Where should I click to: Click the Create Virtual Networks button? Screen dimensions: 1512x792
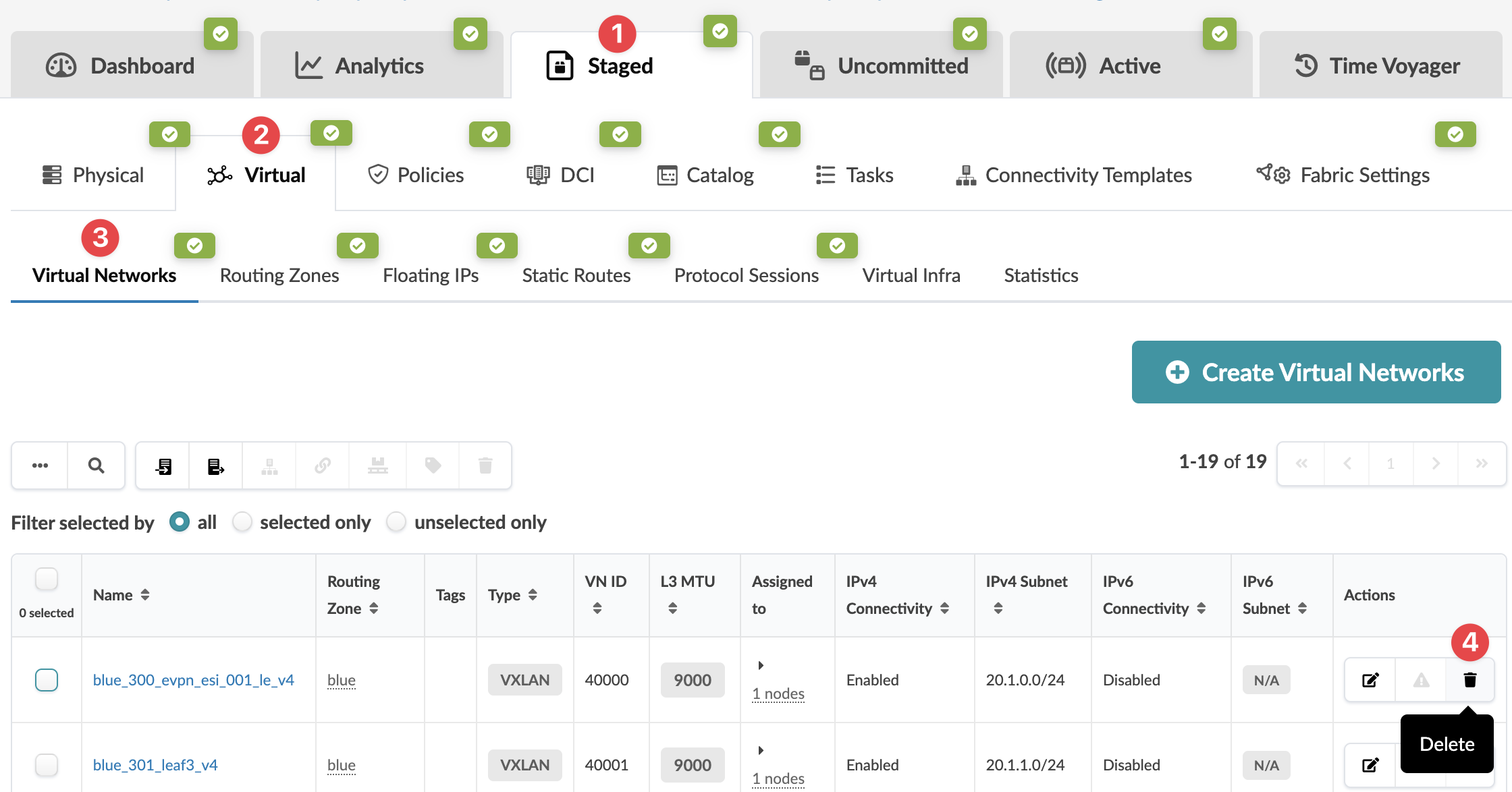[x=1315, y=372]
